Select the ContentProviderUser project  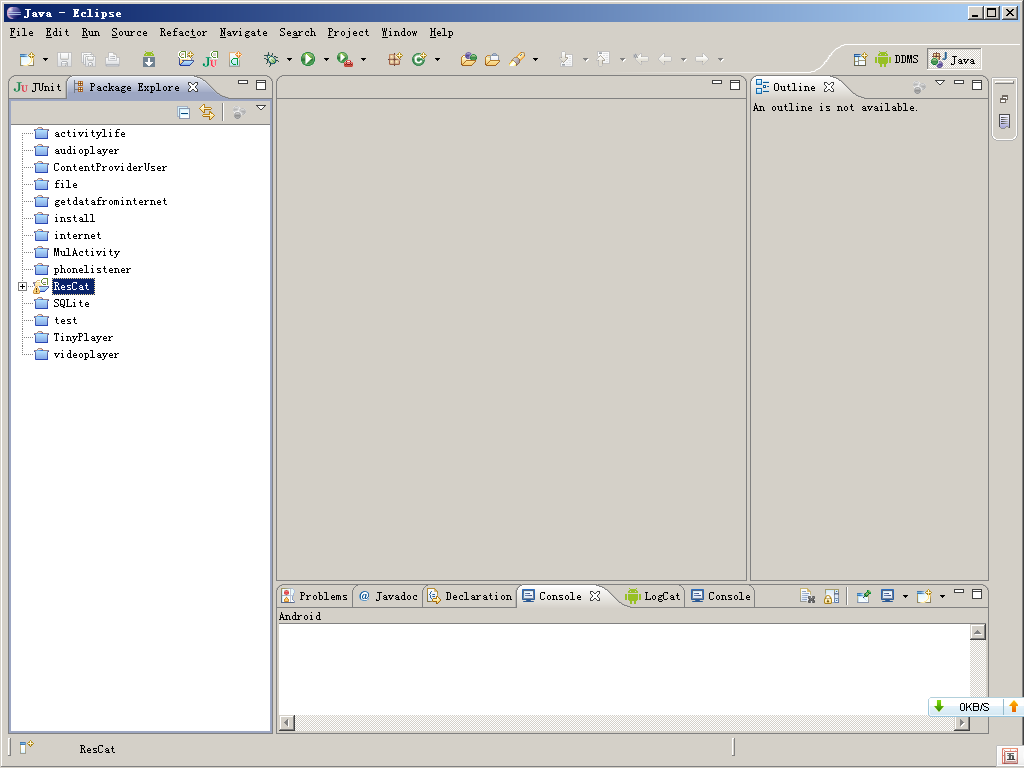(x=110, y=168)
